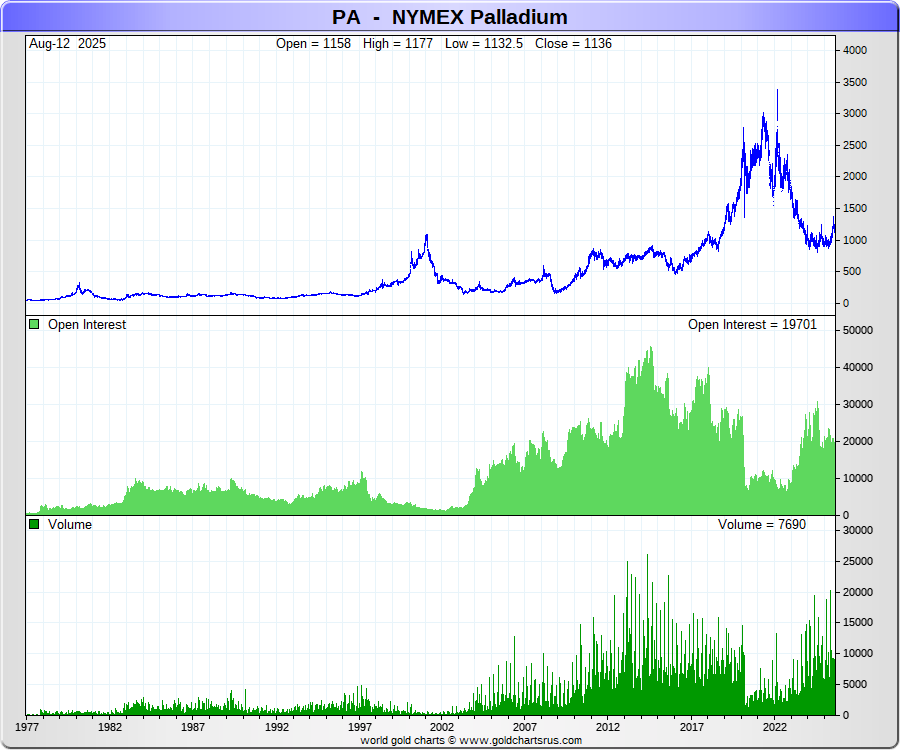Click the 3000 price axis label

(x=855, y=114)
